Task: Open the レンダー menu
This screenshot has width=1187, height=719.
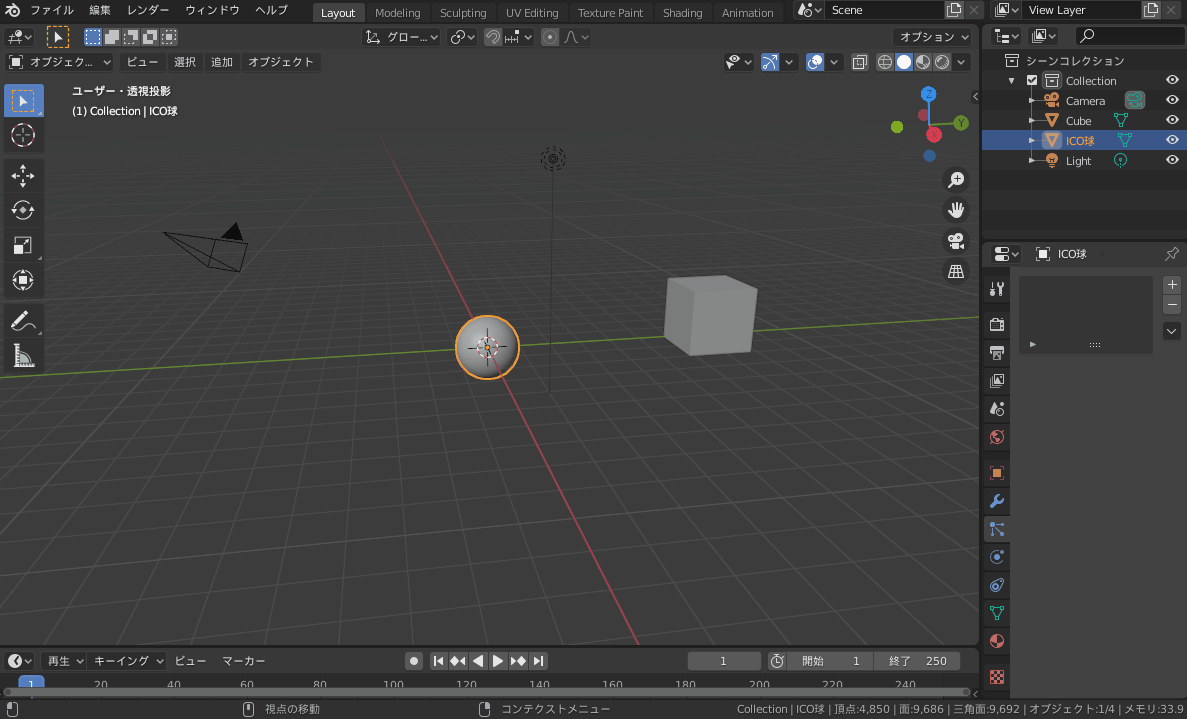Action: click(x=148, y=10)
